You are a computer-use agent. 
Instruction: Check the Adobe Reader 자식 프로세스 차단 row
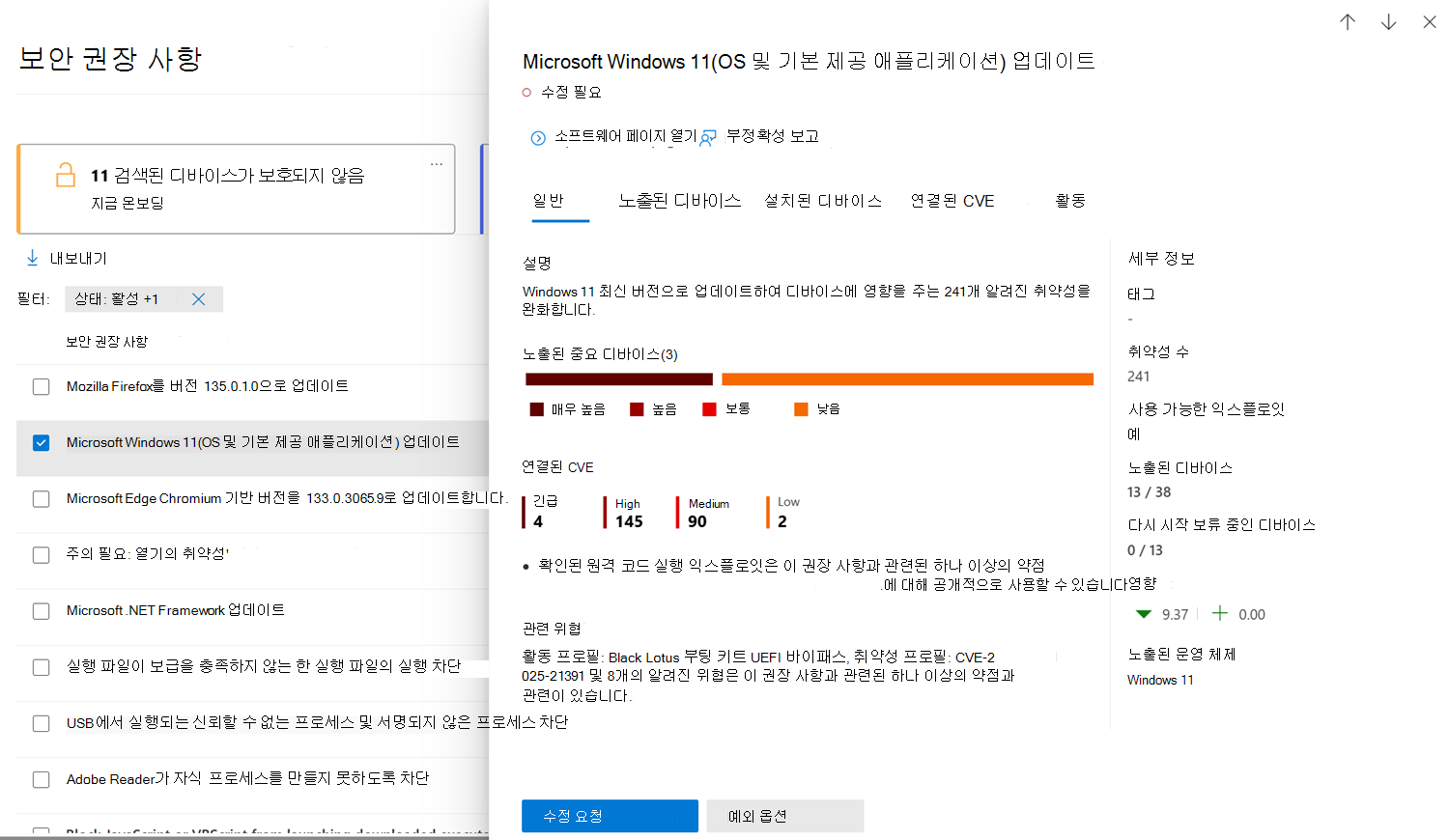point(41,779)
